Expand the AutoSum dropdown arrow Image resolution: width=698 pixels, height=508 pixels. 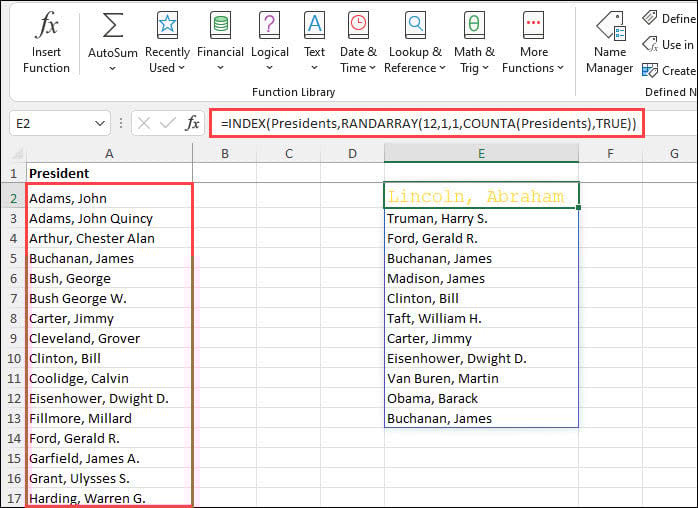pos(113,69)
